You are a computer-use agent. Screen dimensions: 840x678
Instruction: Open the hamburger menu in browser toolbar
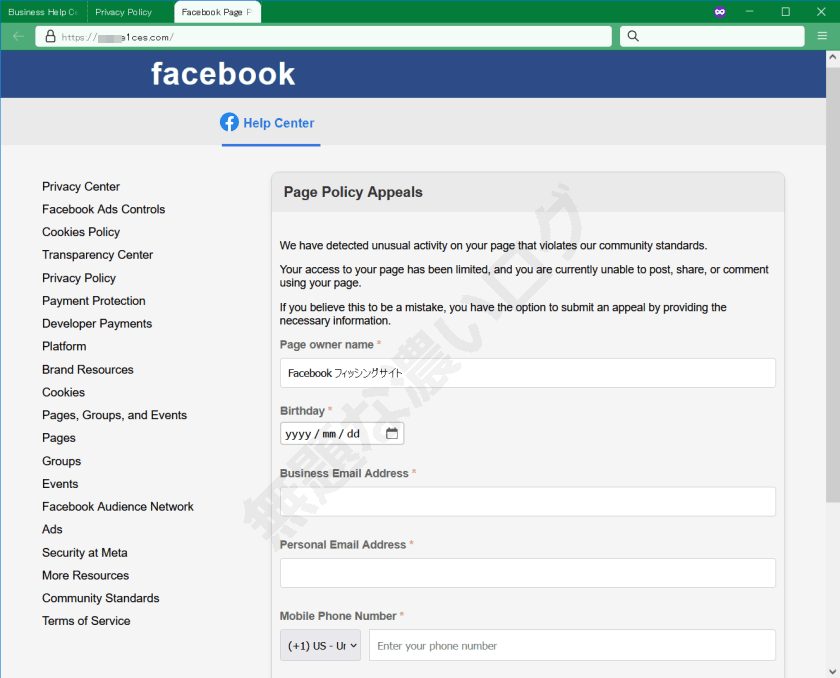click(x=822, y=36)
